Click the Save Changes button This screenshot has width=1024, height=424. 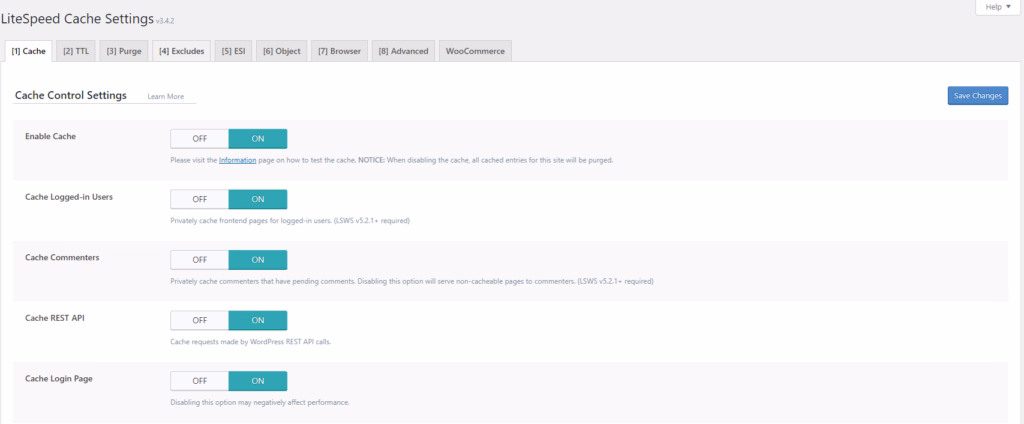click(978, 95)
